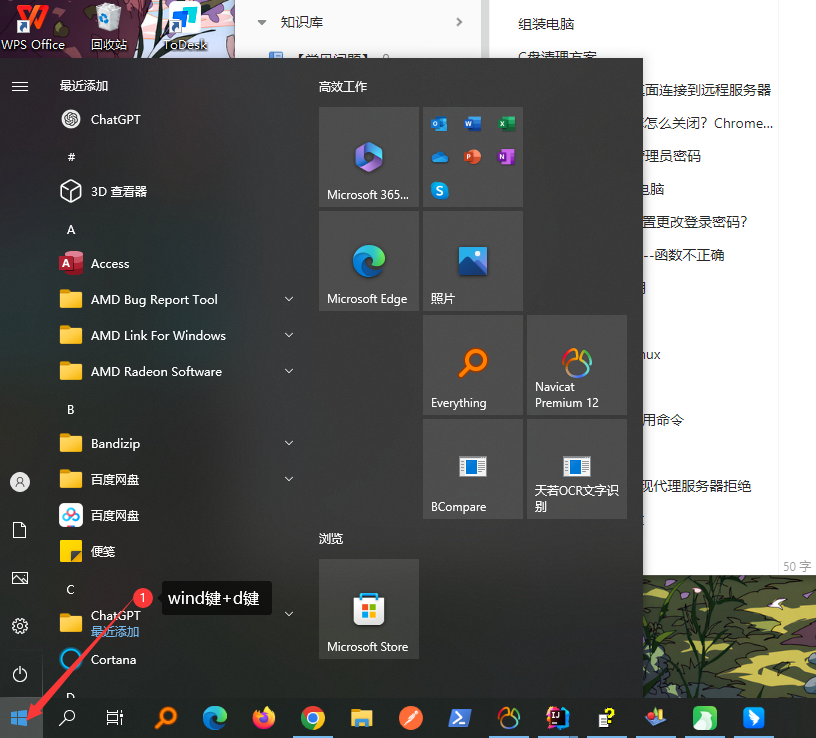Launch Postman from the taskbar
Image resolution: width=816 pixels, height=738 pixels.
coord(411,718)
